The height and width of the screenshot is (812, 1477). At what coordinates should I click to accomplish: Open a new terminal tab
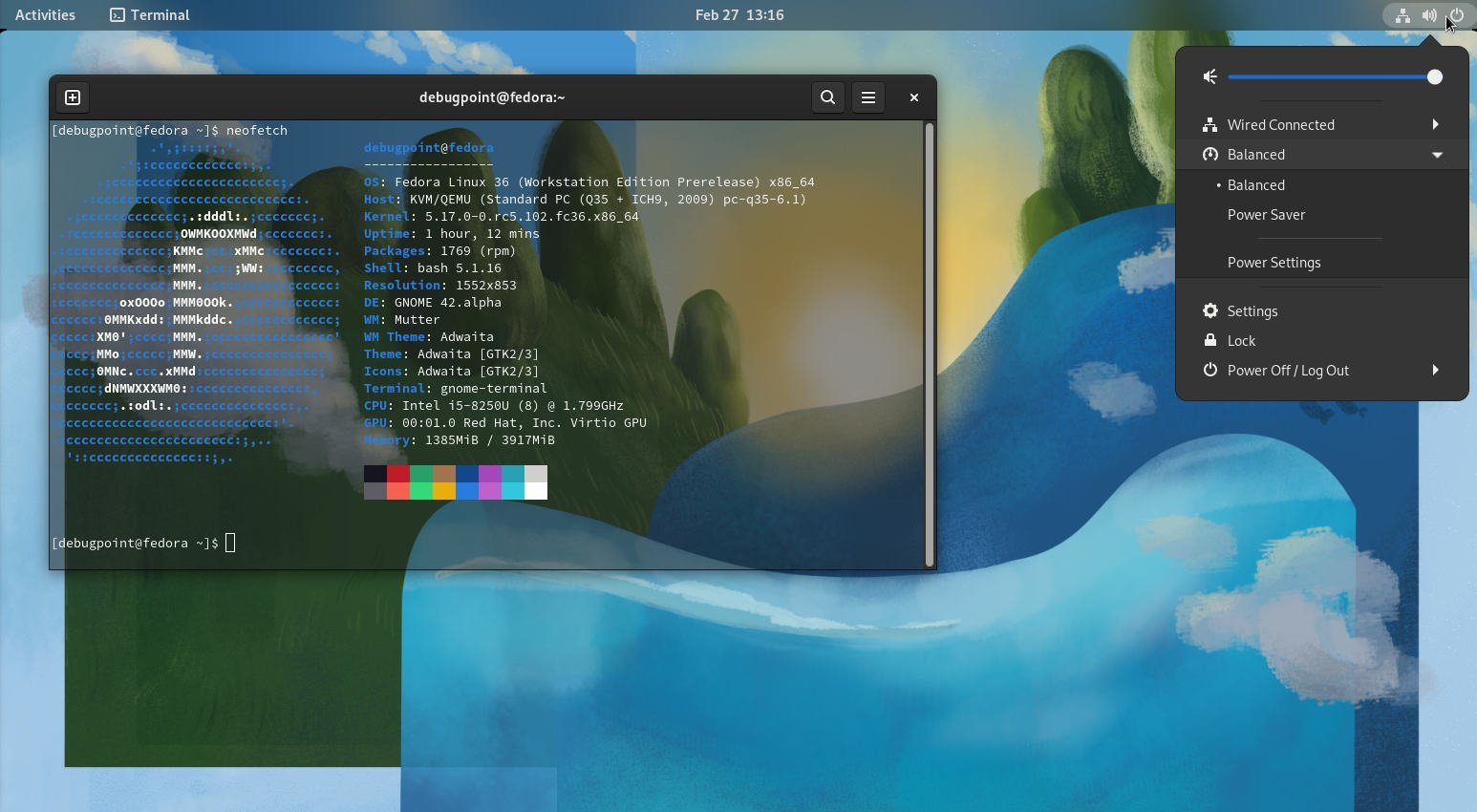(72, 96)
